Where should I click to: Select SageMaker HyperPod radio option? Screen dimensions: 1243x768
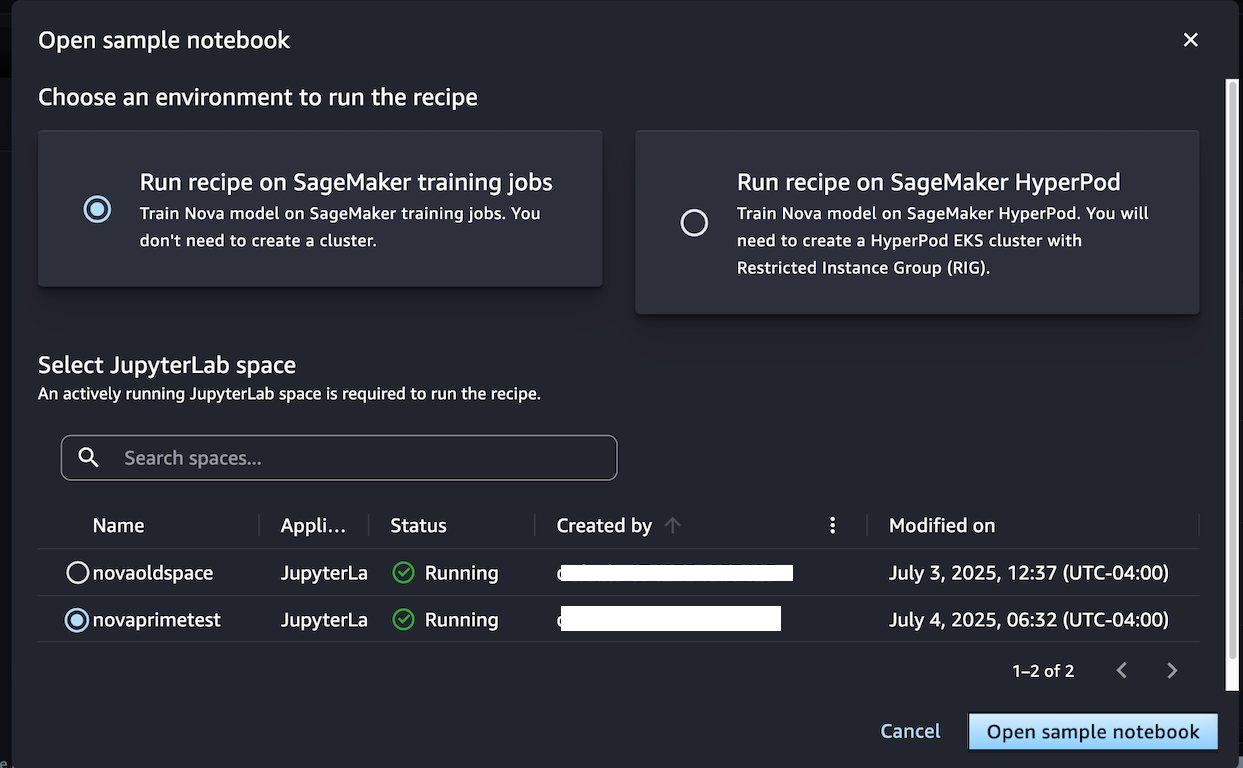tap(694, 222)
